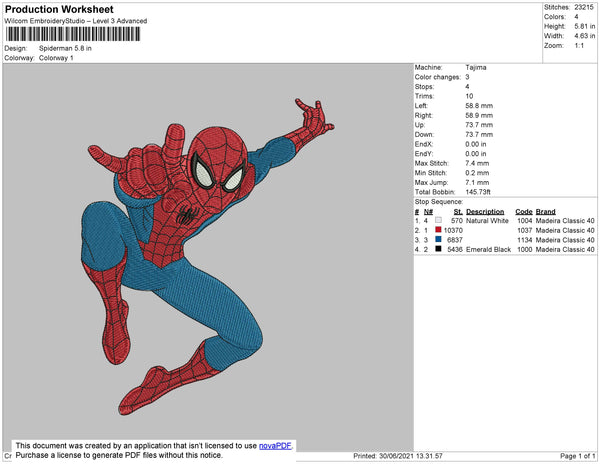Click the Right value 58.9 mm
The height and width of the screenshot is (464, 600).
pos(479,115)
